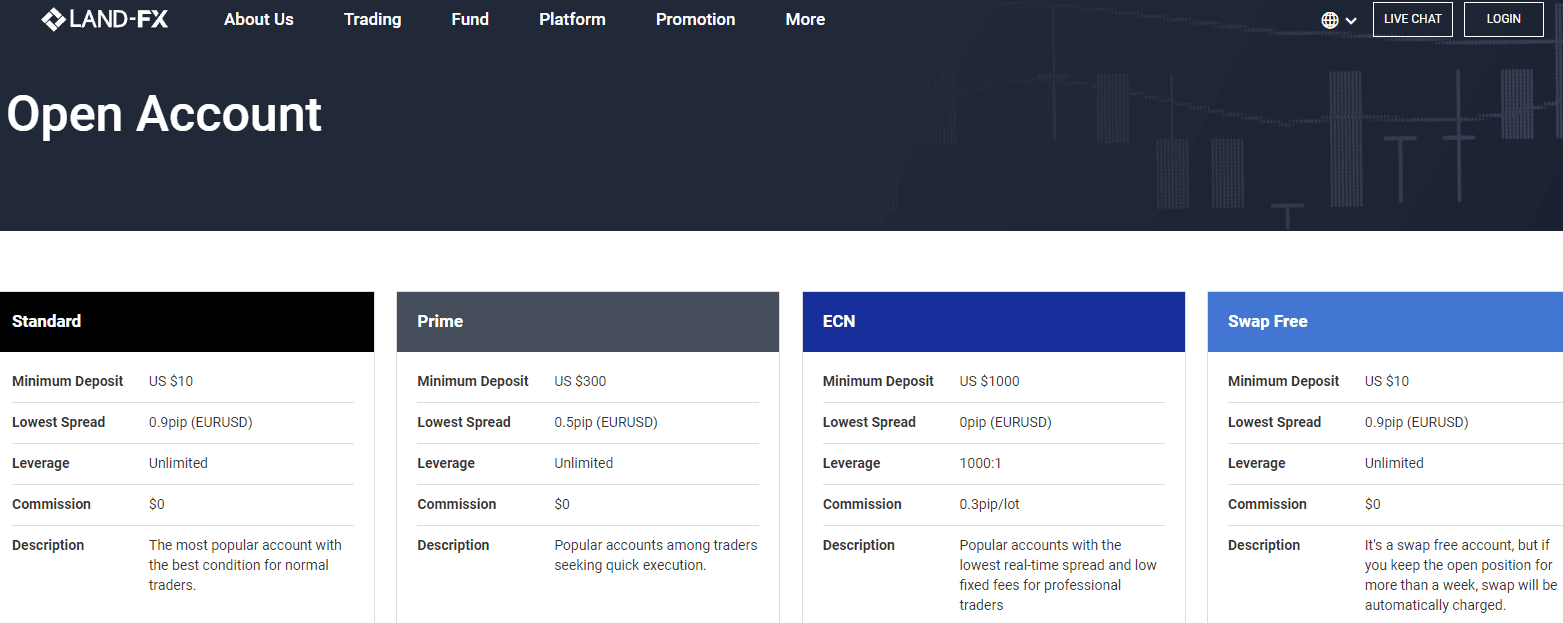Select the Prime account header
This screenshot has height=623, width=1563.
tap(588, 322)
